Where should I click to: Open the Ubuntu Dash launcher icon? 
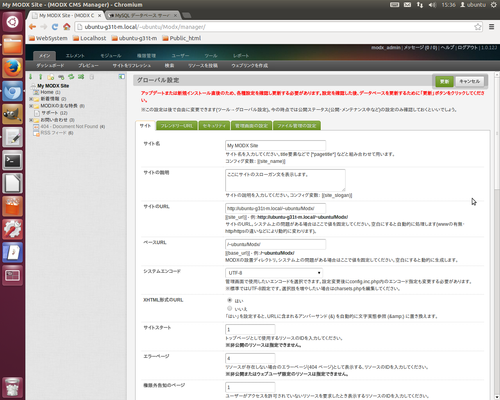[13, 22]
